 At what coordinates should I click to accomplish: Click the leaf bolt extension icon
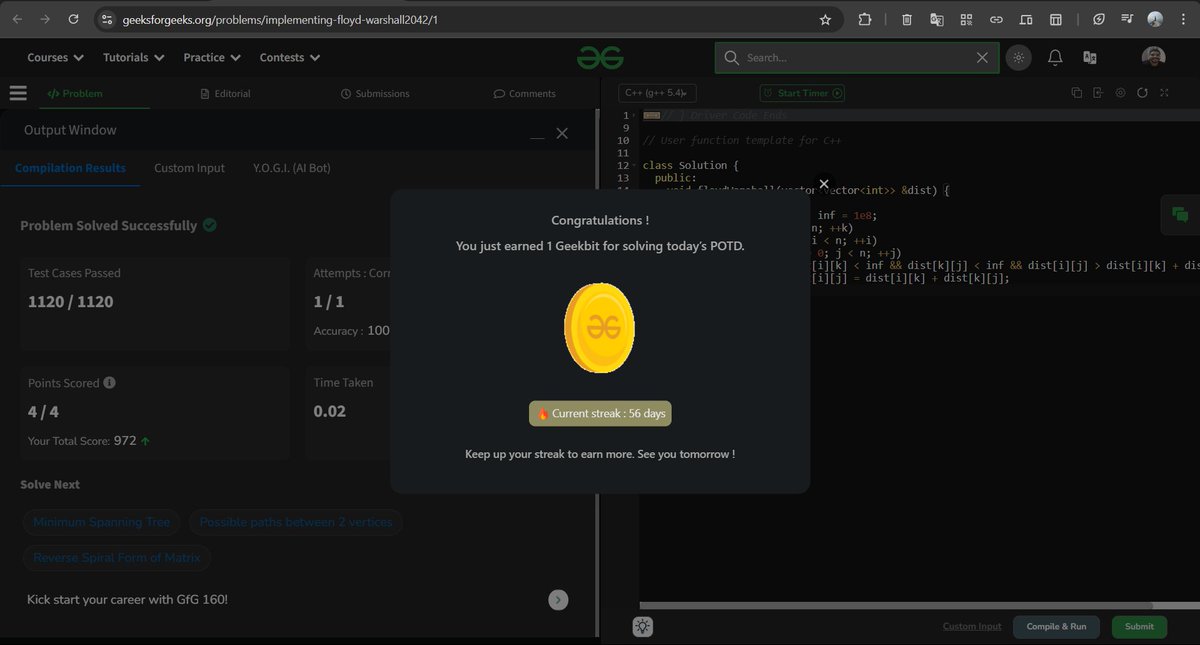pyautogui.click(x=1098, y=19)
